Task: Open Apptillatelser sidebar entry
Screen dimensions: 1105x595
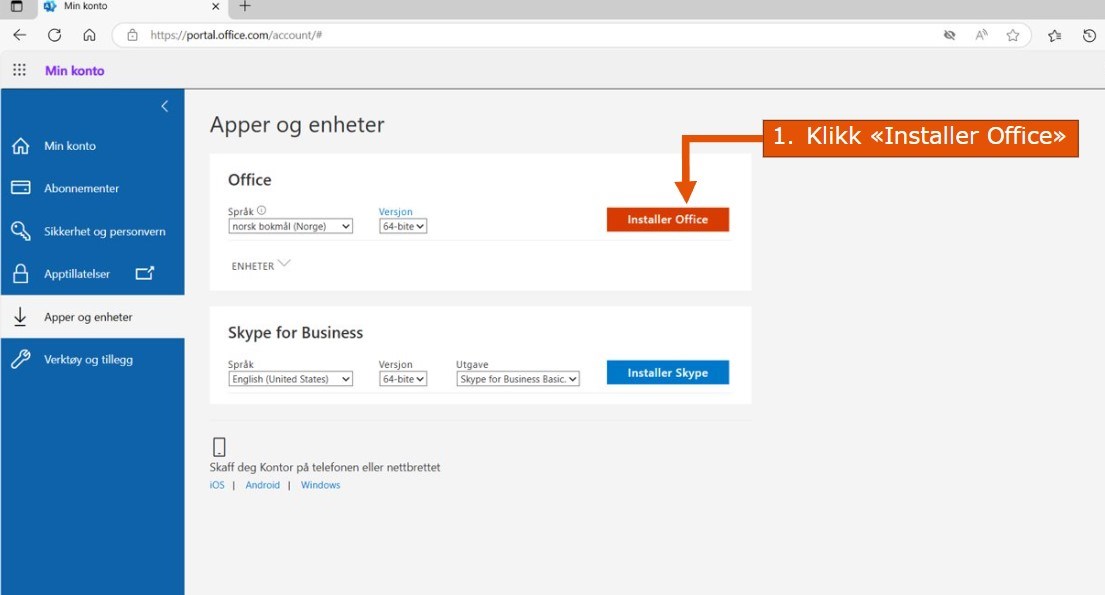Action: coord(92,274)
